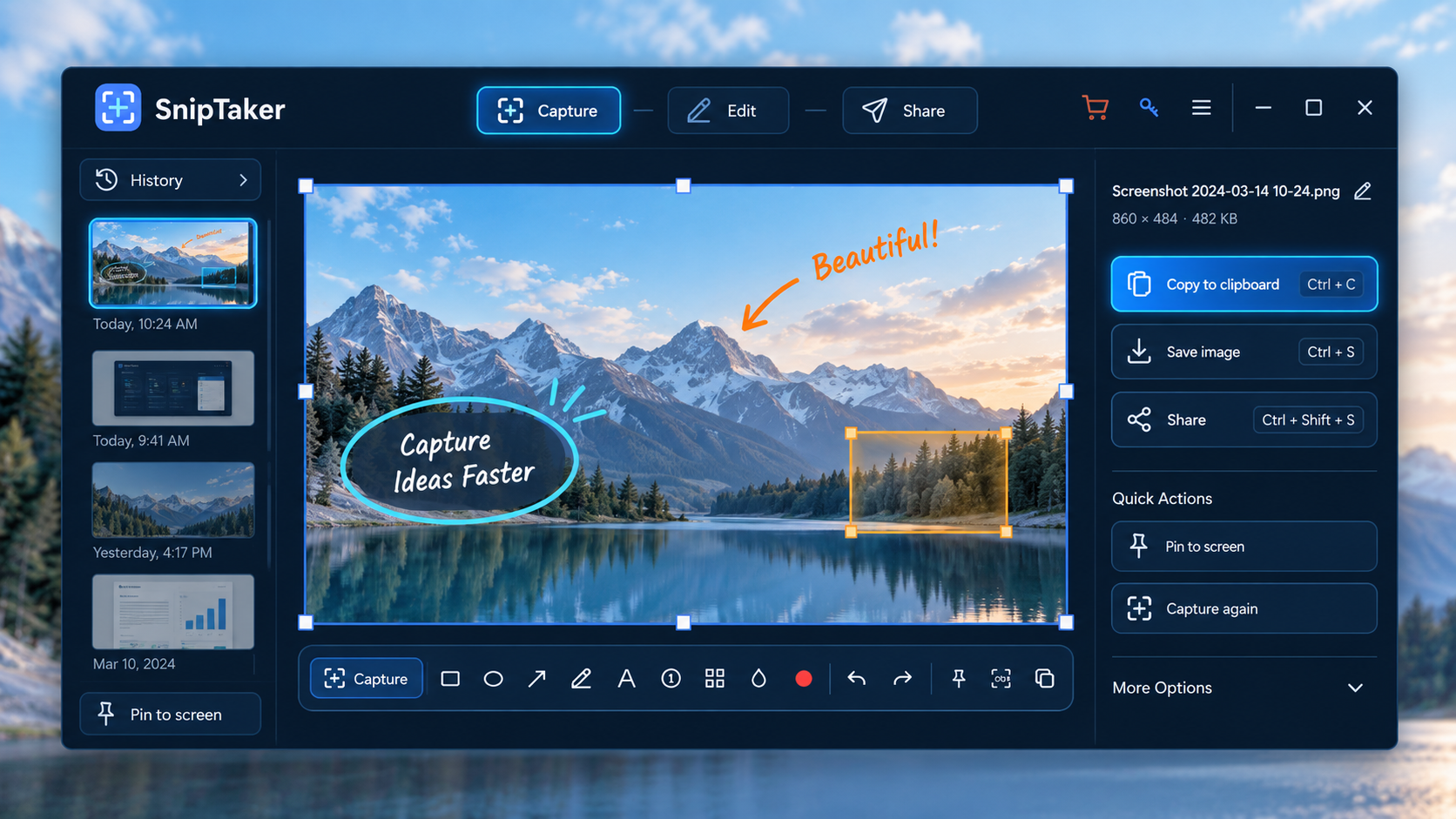This screenshot has height=819, width=1456.
Task: Click the filename 'Screenshot 2024-03-14 10-24.png'
Action: point(1226,191)
